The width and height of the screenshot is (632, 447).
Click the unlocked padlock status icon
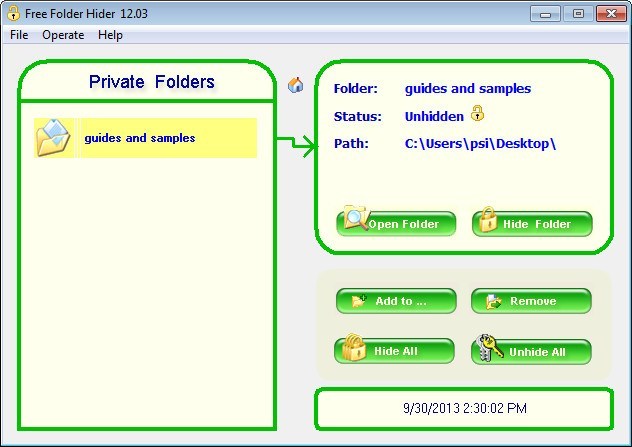click(477, 114)
